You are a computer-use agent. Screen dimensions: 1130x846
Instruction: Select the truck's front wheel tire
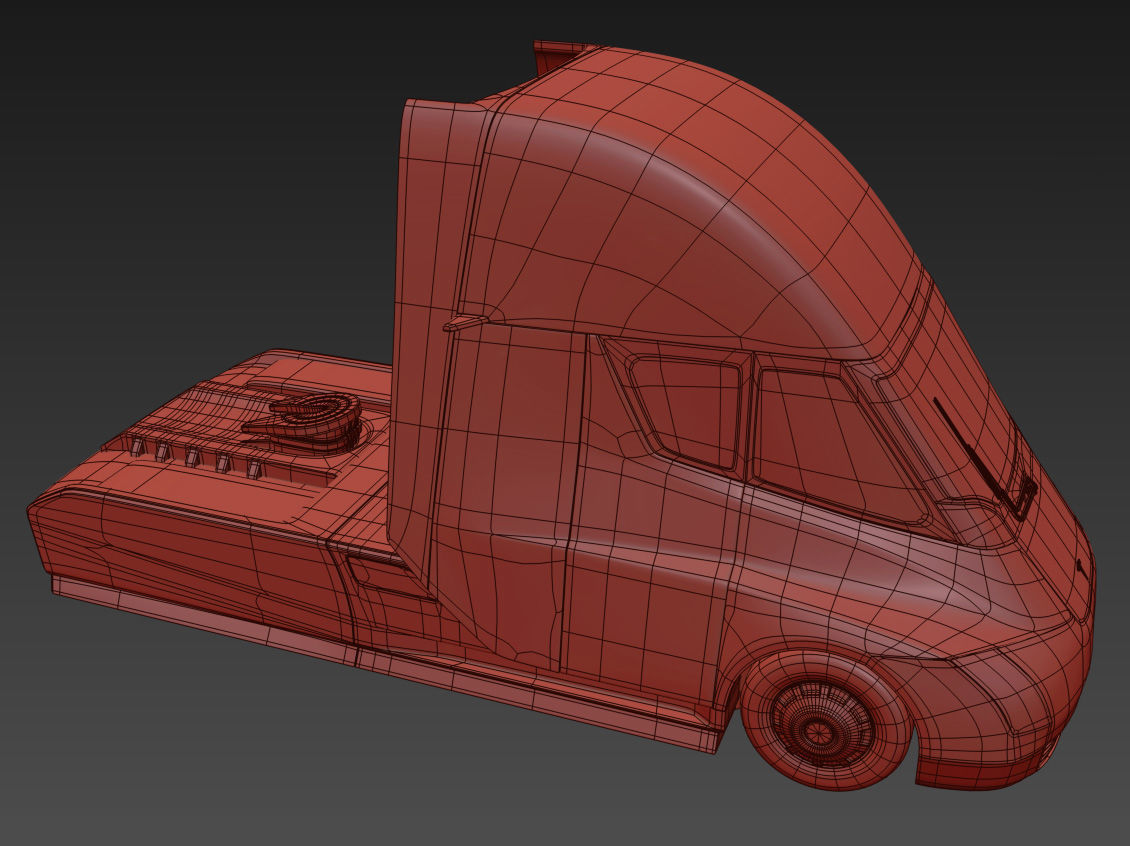[x=828, y=720]
